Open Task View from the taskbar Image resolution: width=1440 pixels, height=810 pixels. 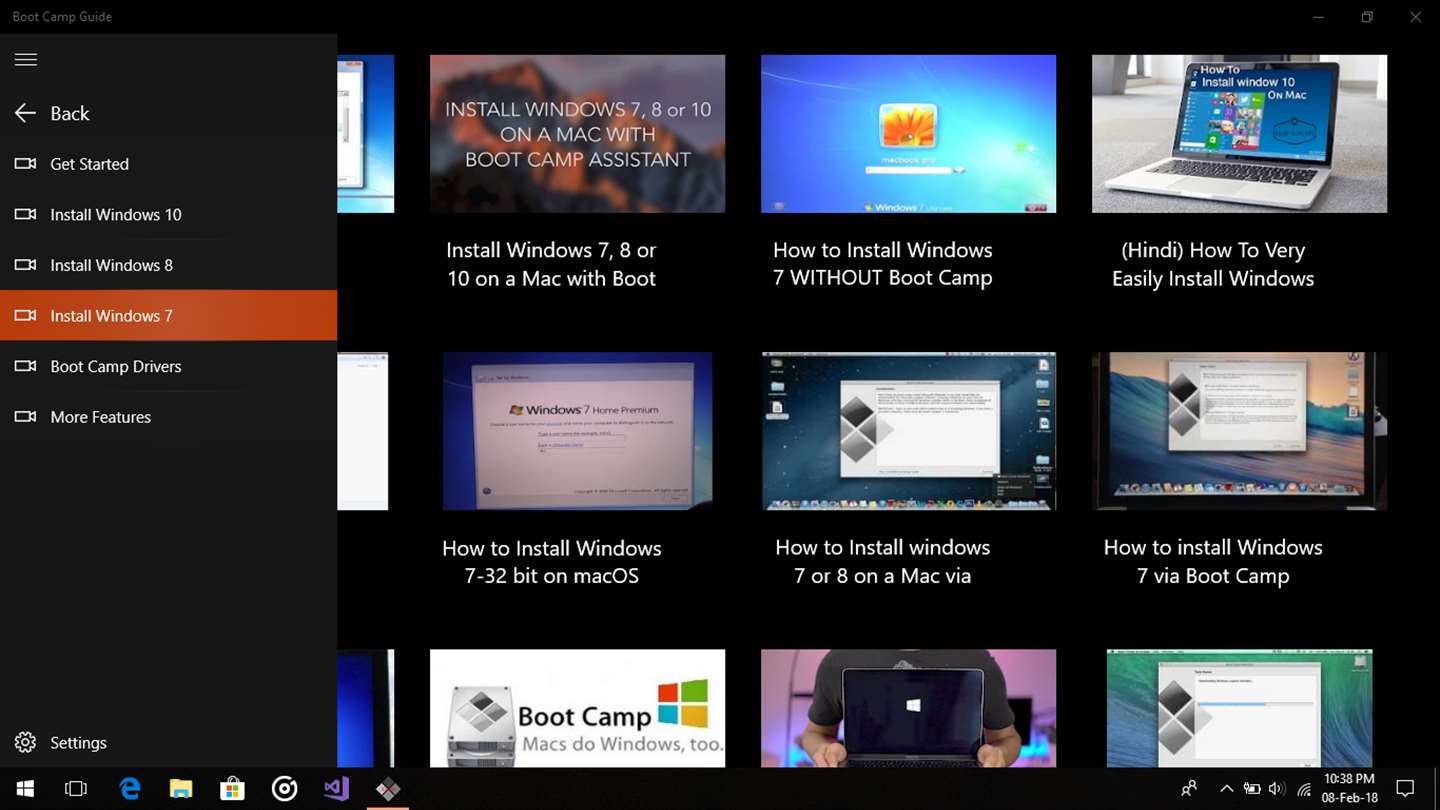[76, 789]
